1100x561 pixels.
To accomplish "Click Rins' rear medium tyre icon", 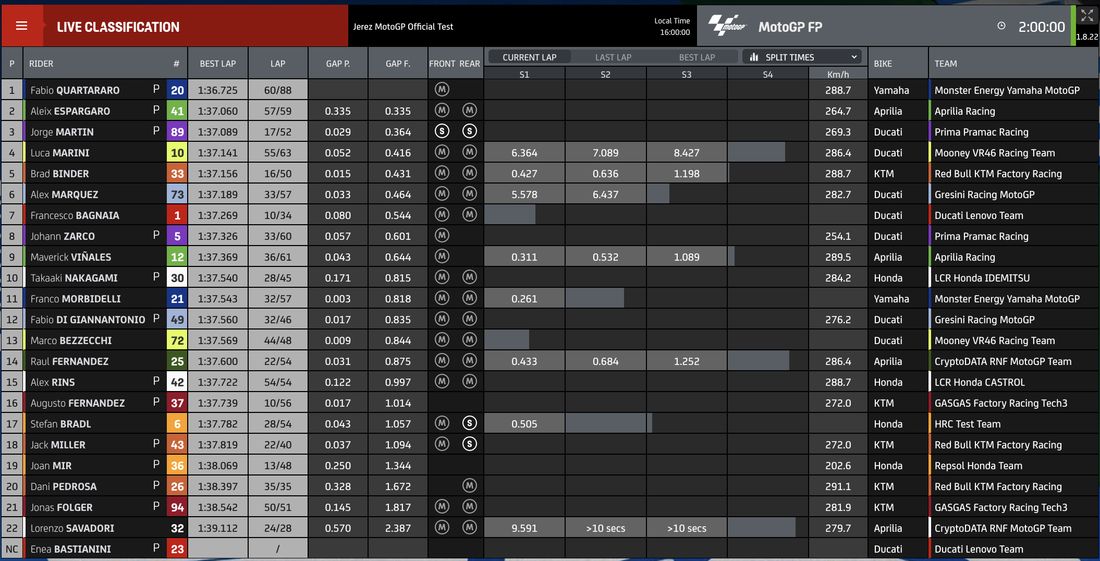I will 469,381.
